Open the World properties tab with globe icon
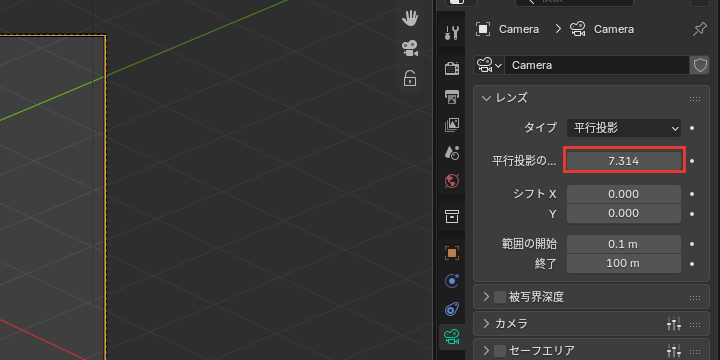This screenshot has width=720, height=360. coord(452,181)
